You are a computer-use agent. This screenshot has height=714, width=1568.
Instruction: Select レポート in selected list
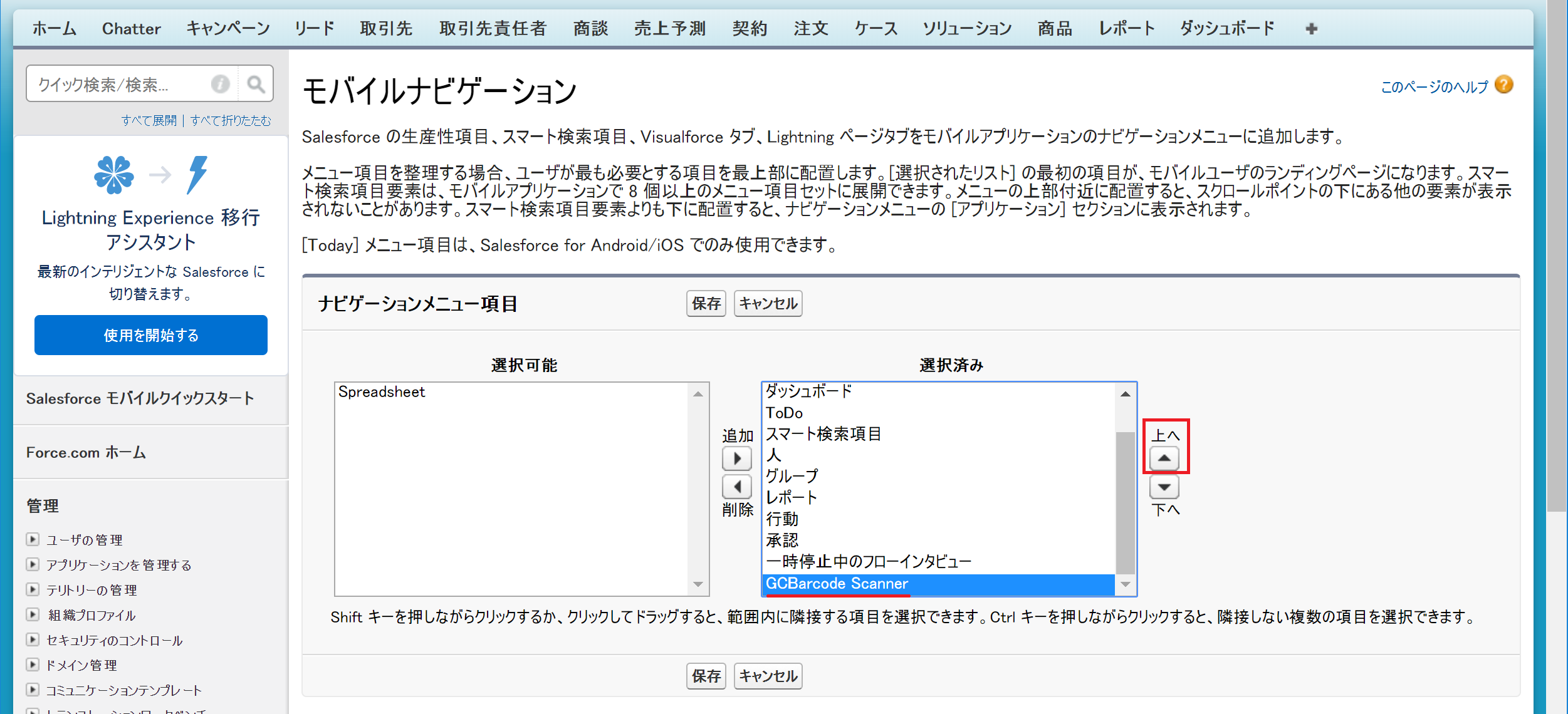pyautogui.click(x=939, y=498)
